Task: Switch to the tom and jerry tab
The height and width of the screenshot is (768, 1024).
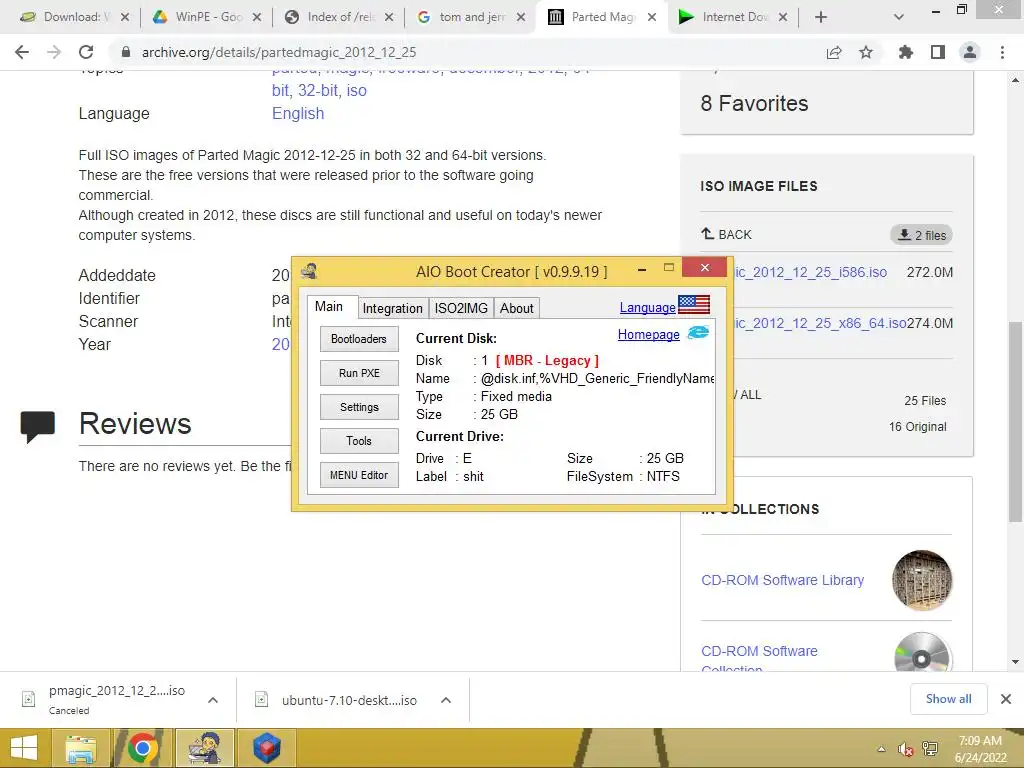Action: click(x=466, y=17)
